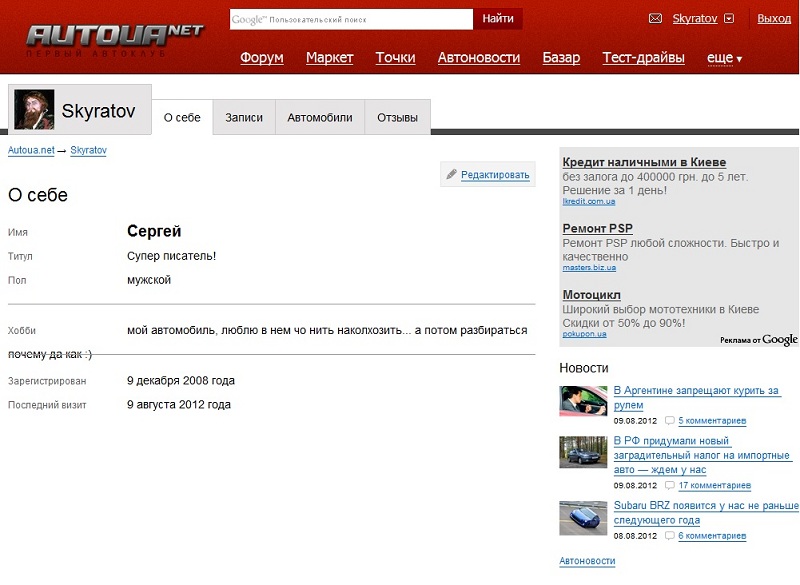Image resolution: width=800 pixels, height=585 pixels.
Task: Click the Выход logout link
Action: (x=774, y=19)
